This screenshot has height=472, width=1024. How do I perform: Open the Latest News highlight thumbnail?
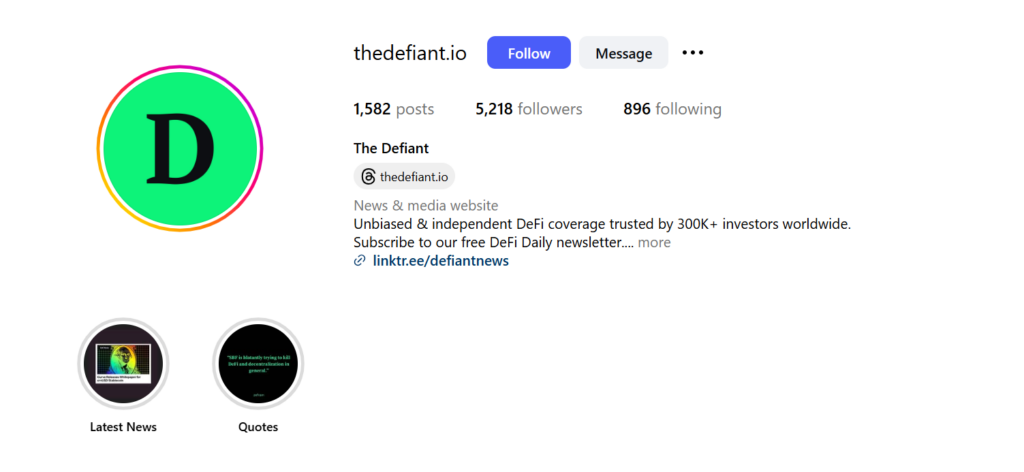pos(123,363)
